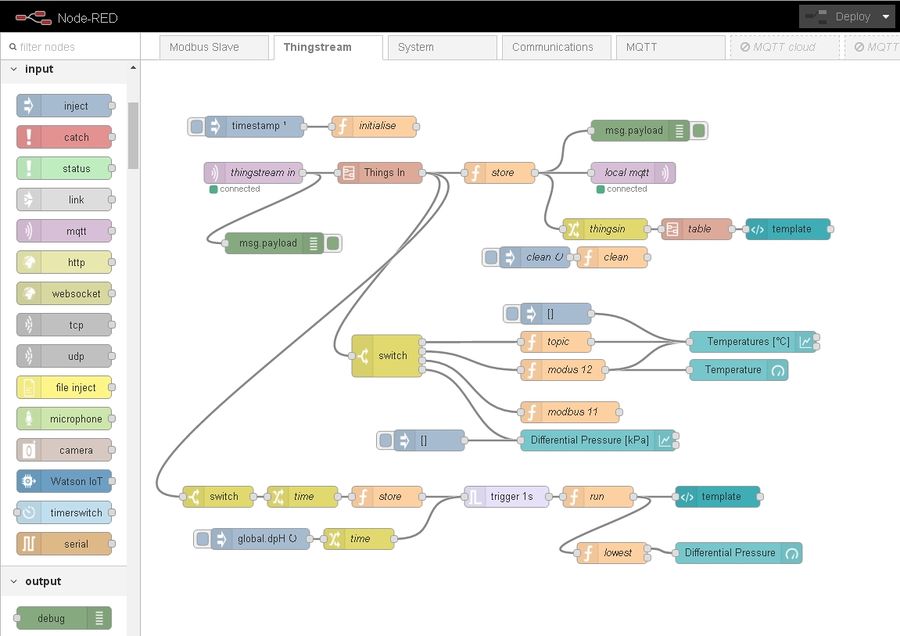The height and width of the screenshot is (636, 900).
Task: Select the table node
Action: tap(697, 228)
